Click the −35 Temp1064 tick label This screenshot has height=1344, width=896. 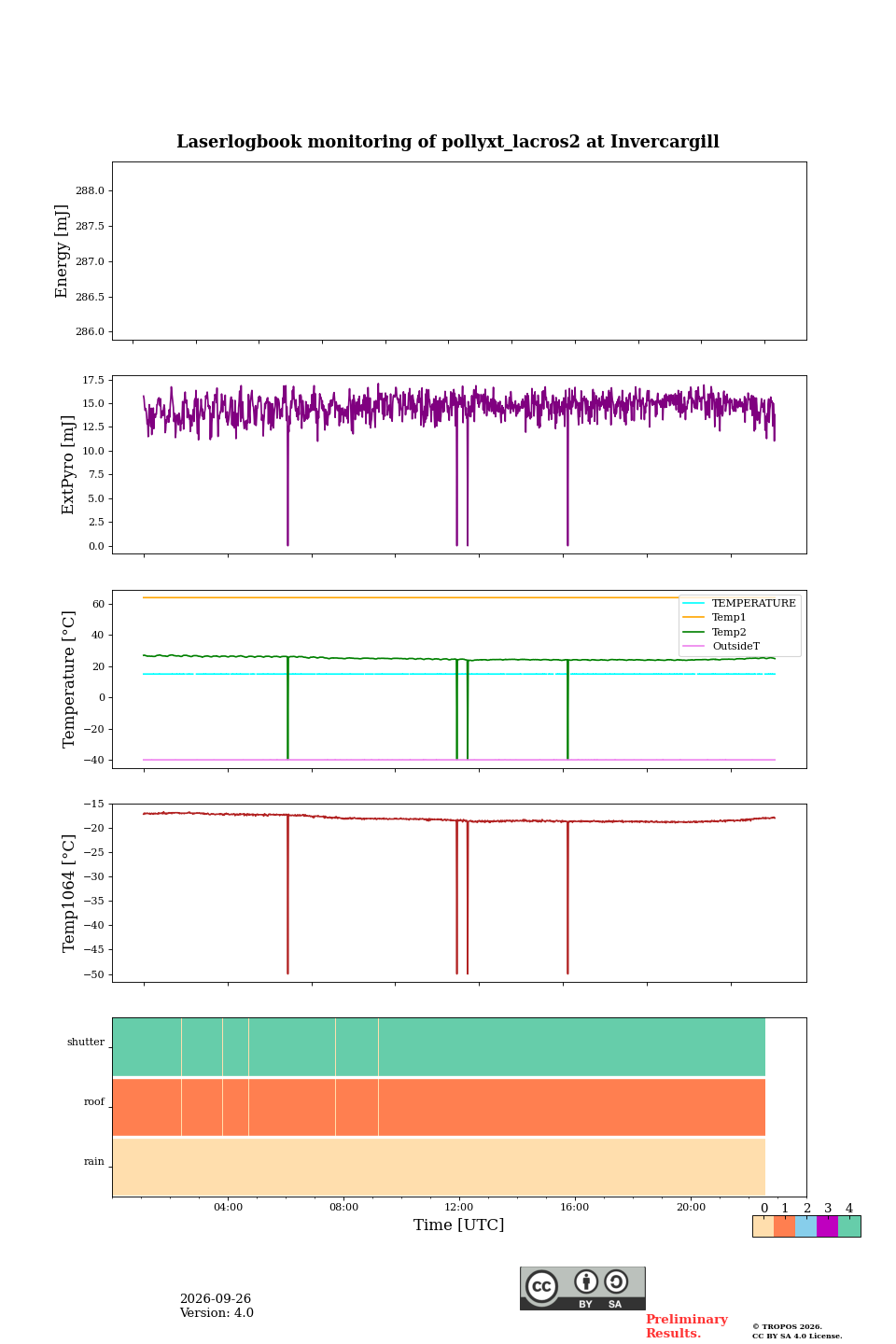pos(93,901)
